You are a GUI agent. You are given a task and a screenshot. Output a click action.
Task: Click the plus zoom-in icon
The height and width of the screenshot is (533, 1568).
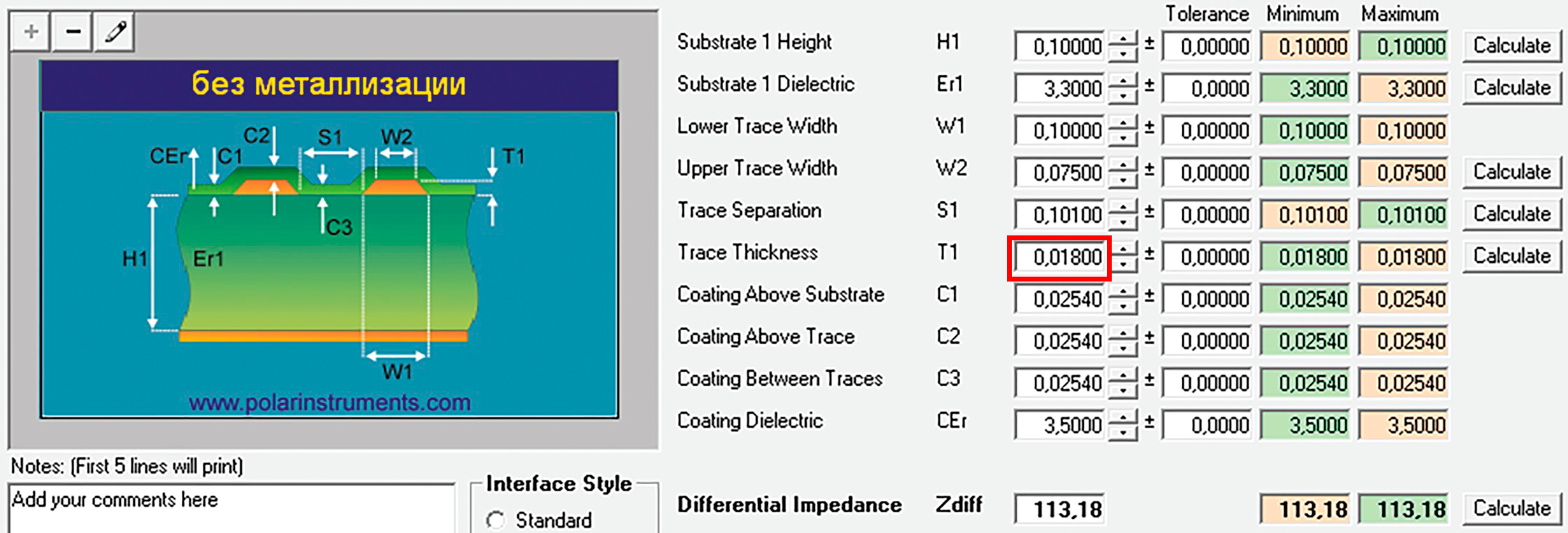coord(31,32)
